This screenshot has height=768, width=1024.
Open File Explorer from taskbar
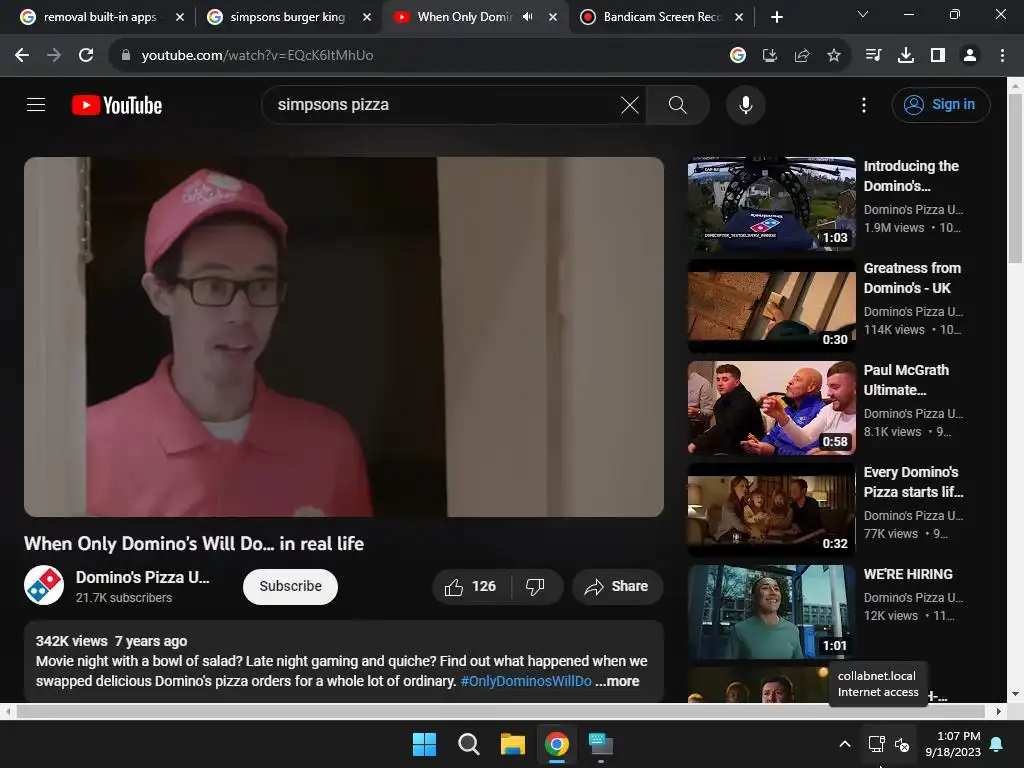(x=513, y=744)
